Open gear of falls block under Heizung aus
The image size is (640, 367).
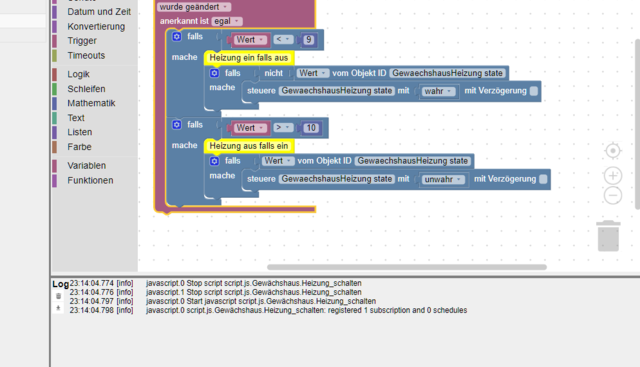pyautogui.click(x=214, y=161)
